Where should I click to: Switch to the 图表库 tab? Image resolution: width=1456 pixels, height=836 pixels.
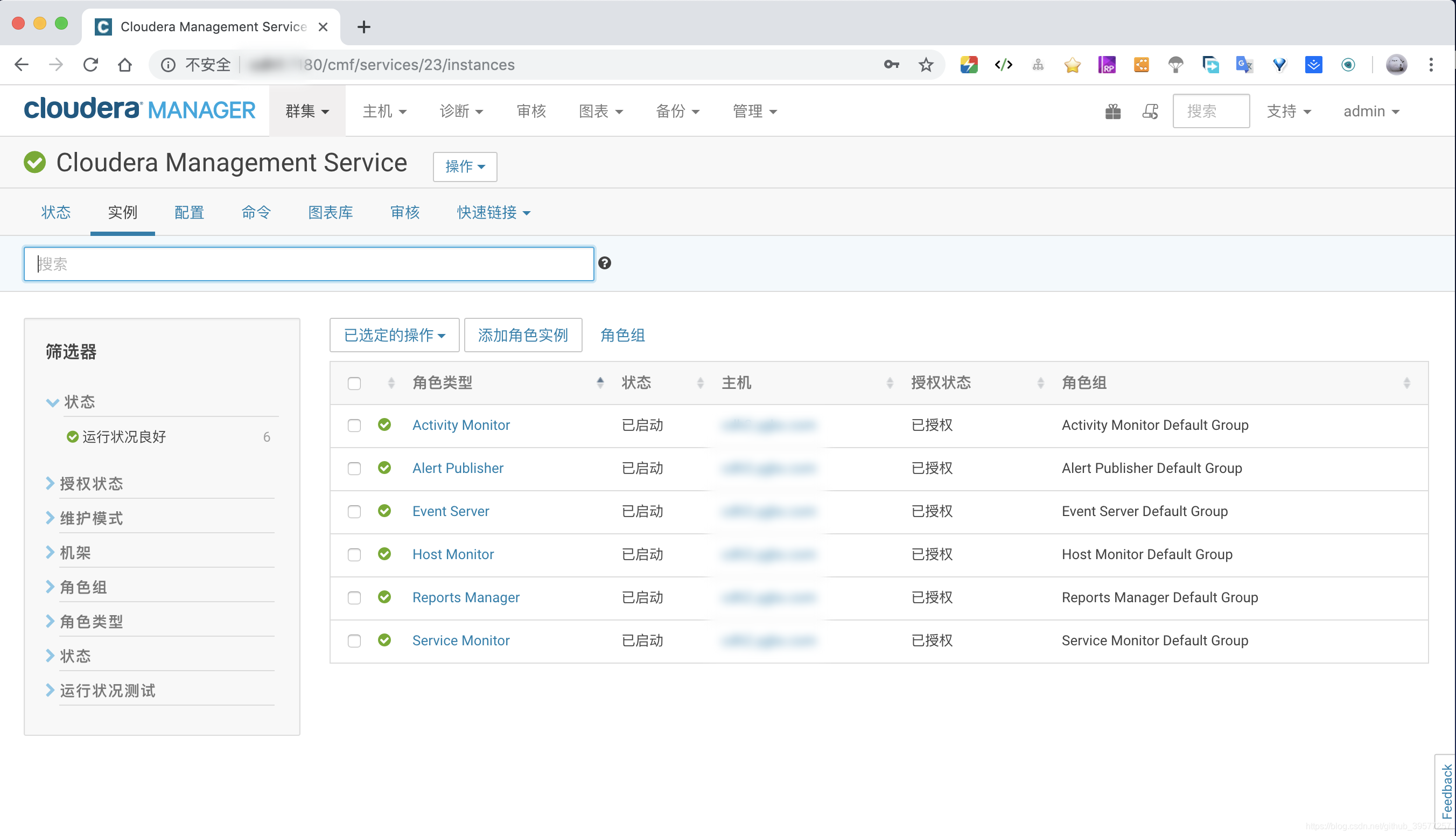coord(330,212)
